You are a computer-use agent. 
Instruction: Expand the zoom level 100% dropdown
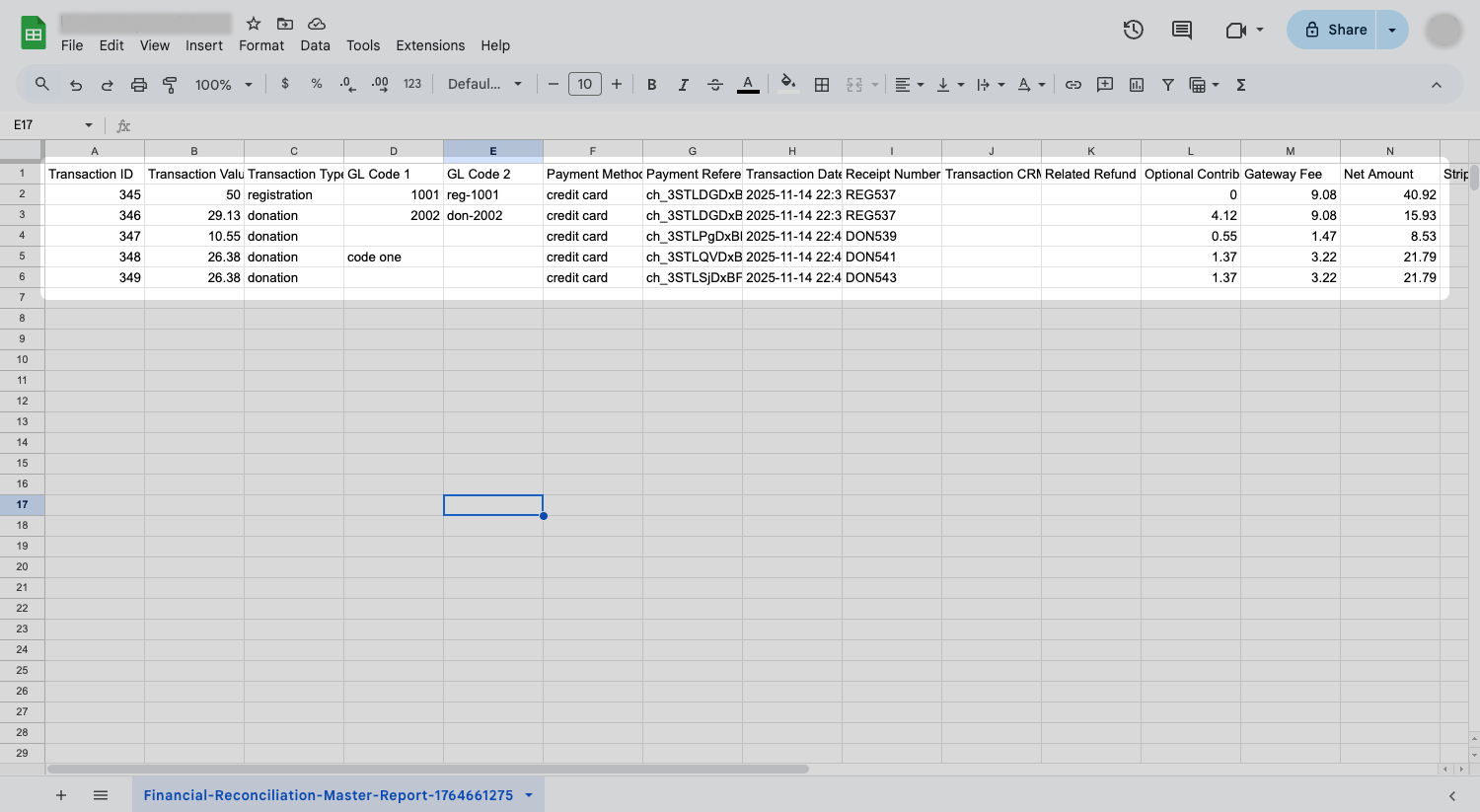(x=223, y=85)
